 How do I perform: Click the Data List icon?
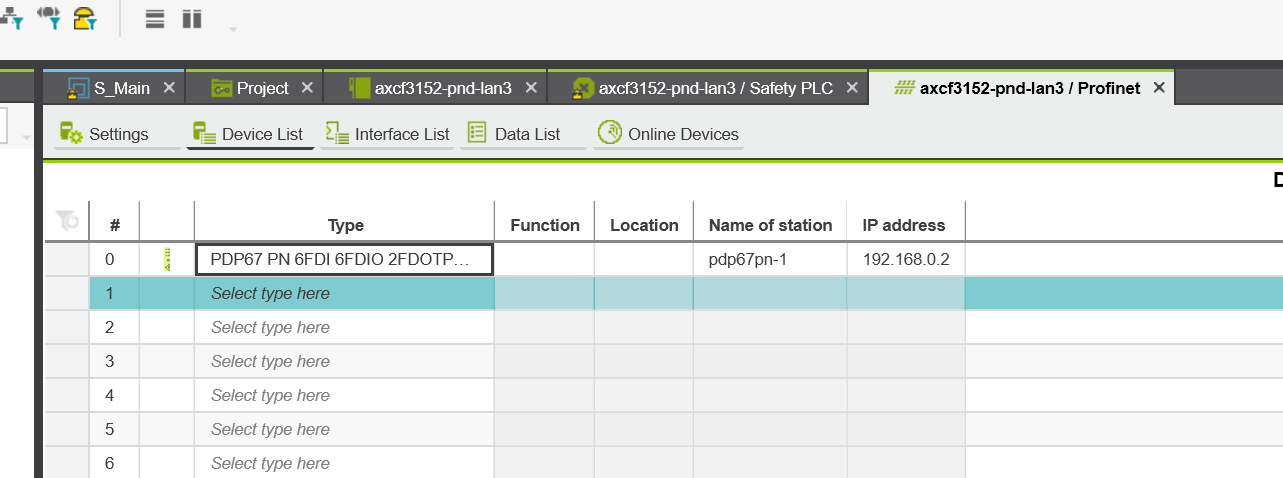[477, 132]
